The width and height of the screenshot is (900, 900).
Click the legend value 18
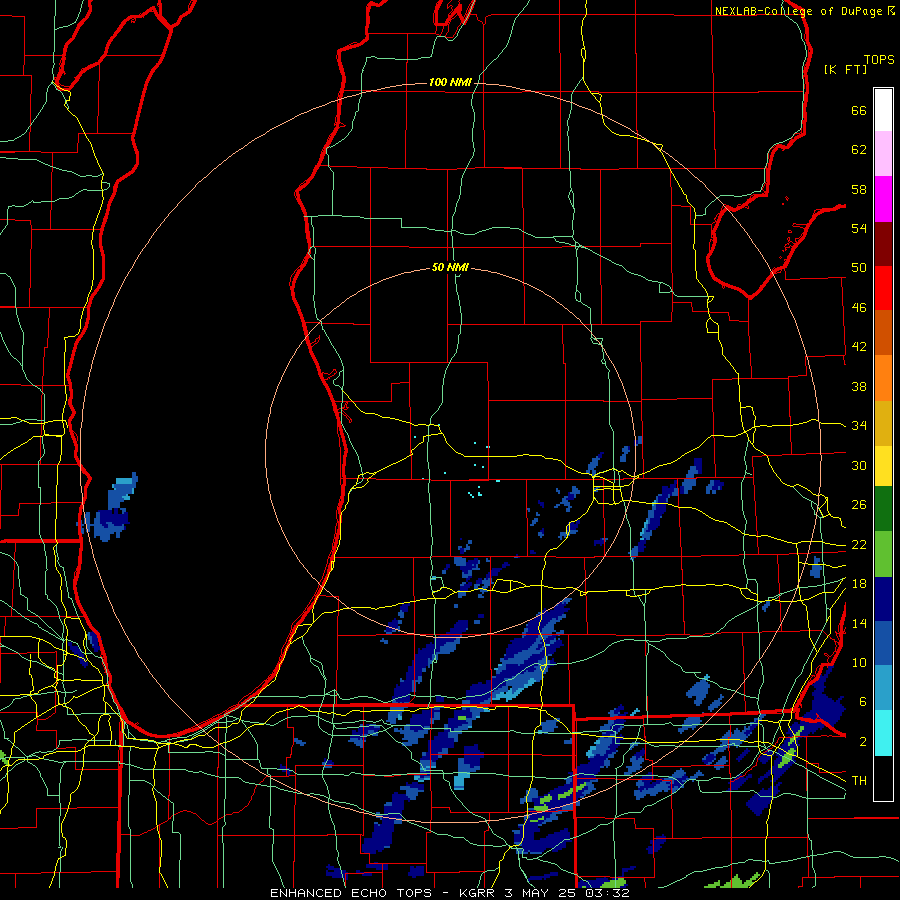859,584
